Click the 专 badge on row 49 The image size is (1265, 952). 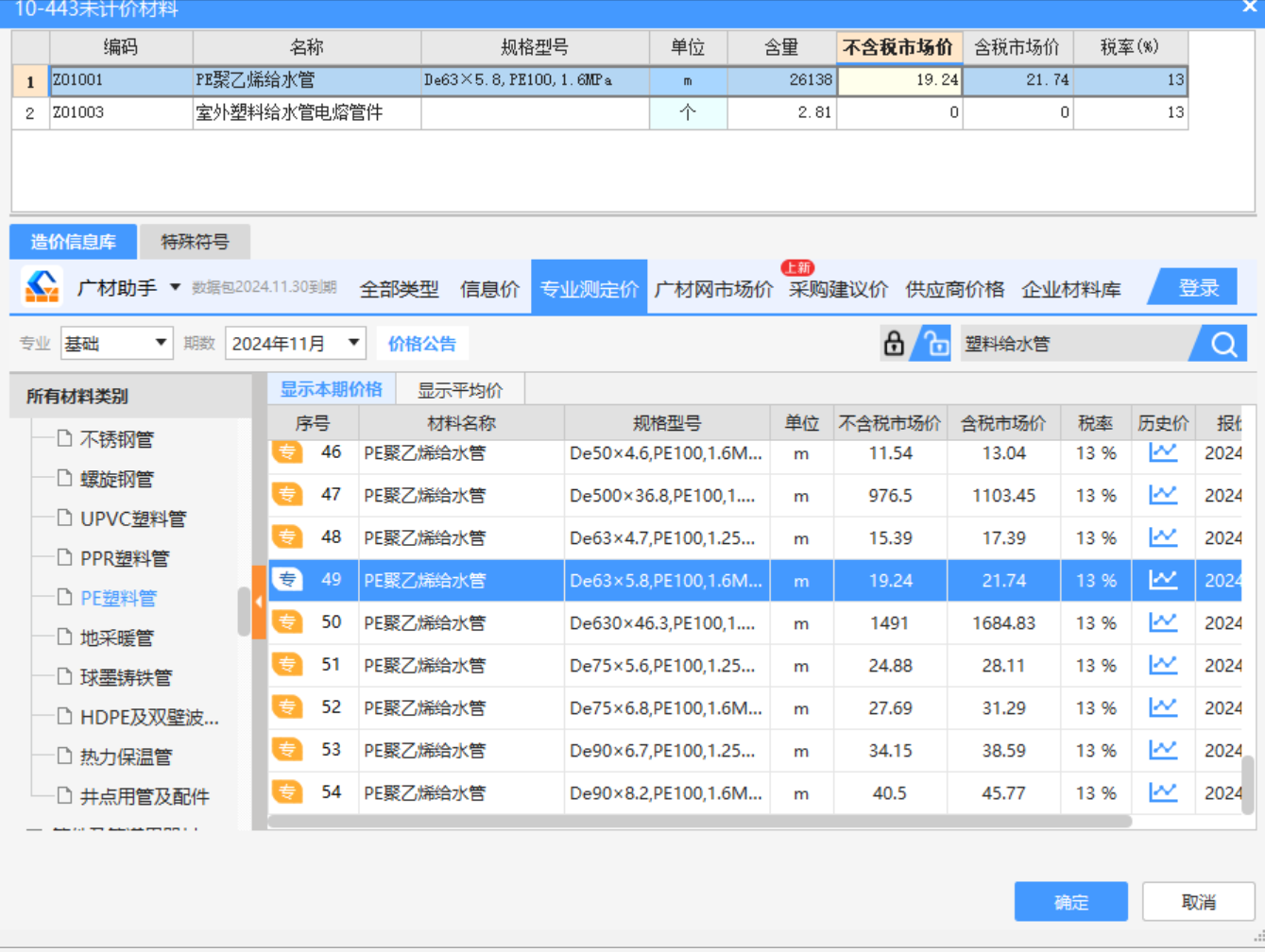coord(287,579)
